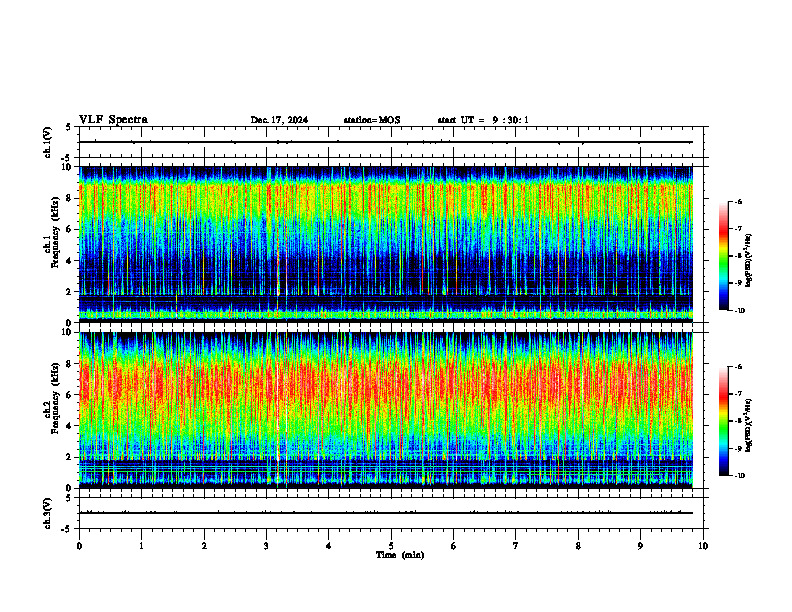Viewport: 792px width, 612px height.
Task: Click the ch.2 colorbar "-6" label
Action: coord(739,367)
